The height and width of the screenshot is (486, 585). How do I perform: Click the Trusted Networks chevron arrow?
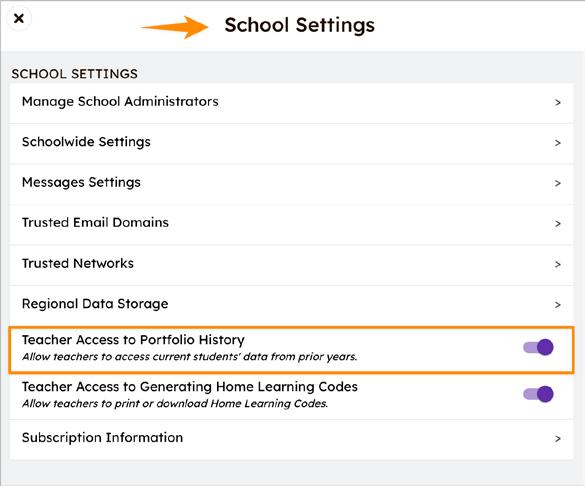557,264
